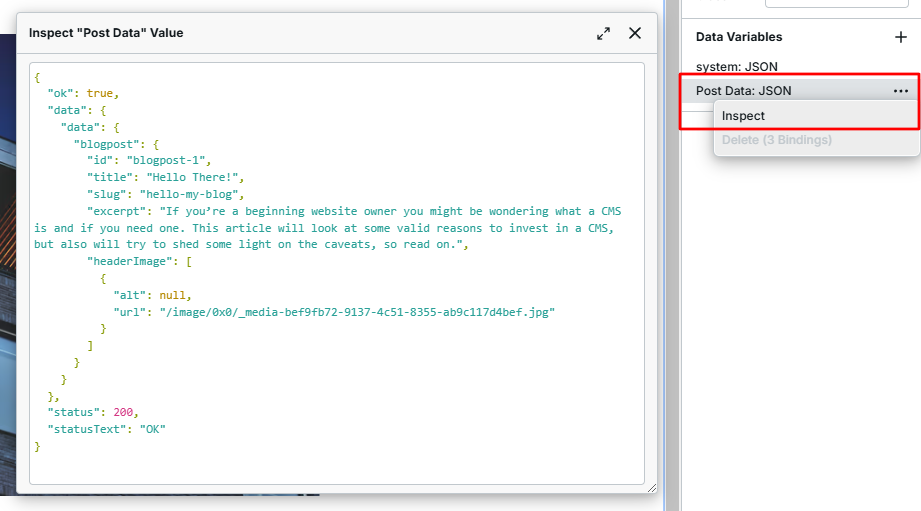
Task: Add a new data variable
Action: 900,37
